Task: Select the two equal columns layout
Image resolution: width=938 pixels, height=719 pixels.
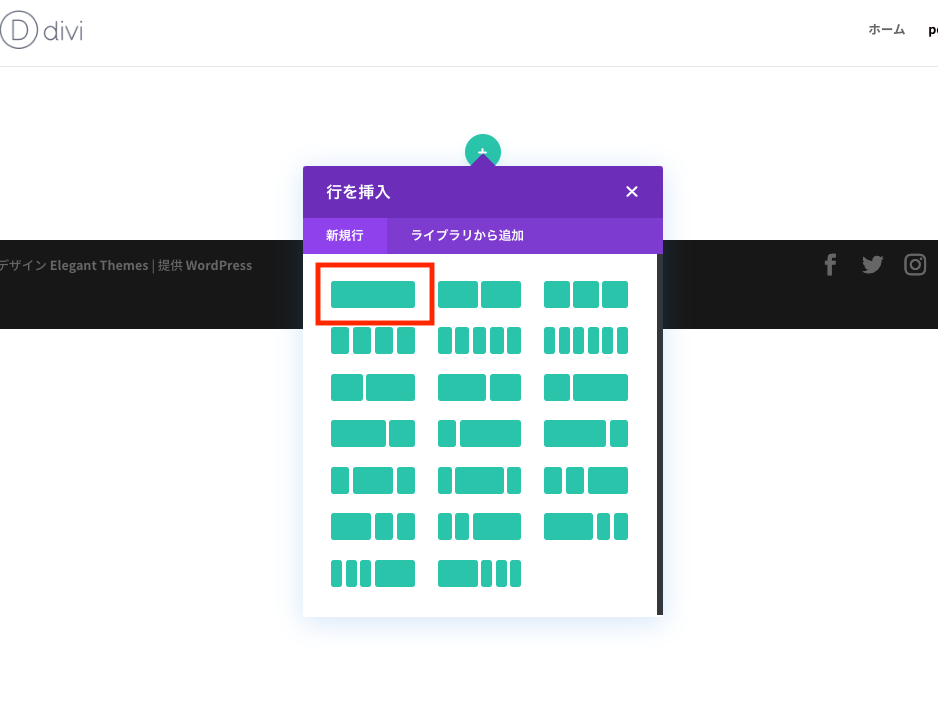Action: pyautogui.click(x=480, y=293)
